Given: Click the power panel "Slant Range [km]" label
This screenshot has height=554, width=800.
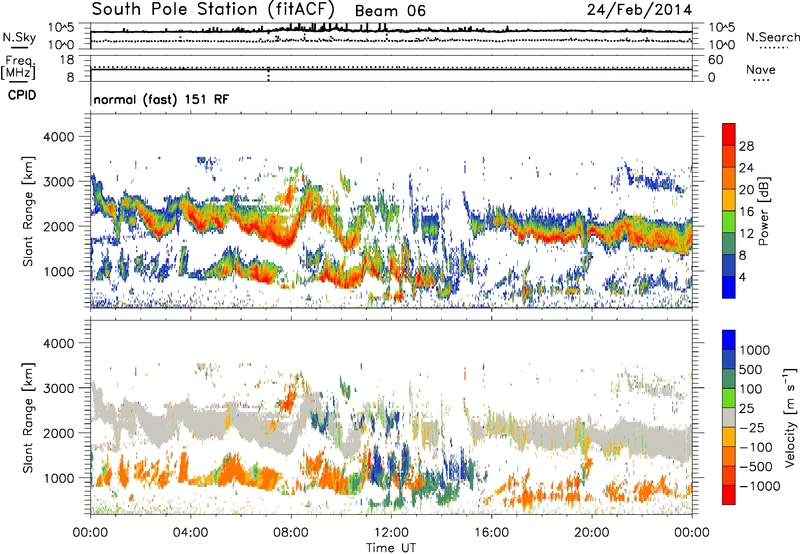Looking at the screenshot, I should coord(28,211).
